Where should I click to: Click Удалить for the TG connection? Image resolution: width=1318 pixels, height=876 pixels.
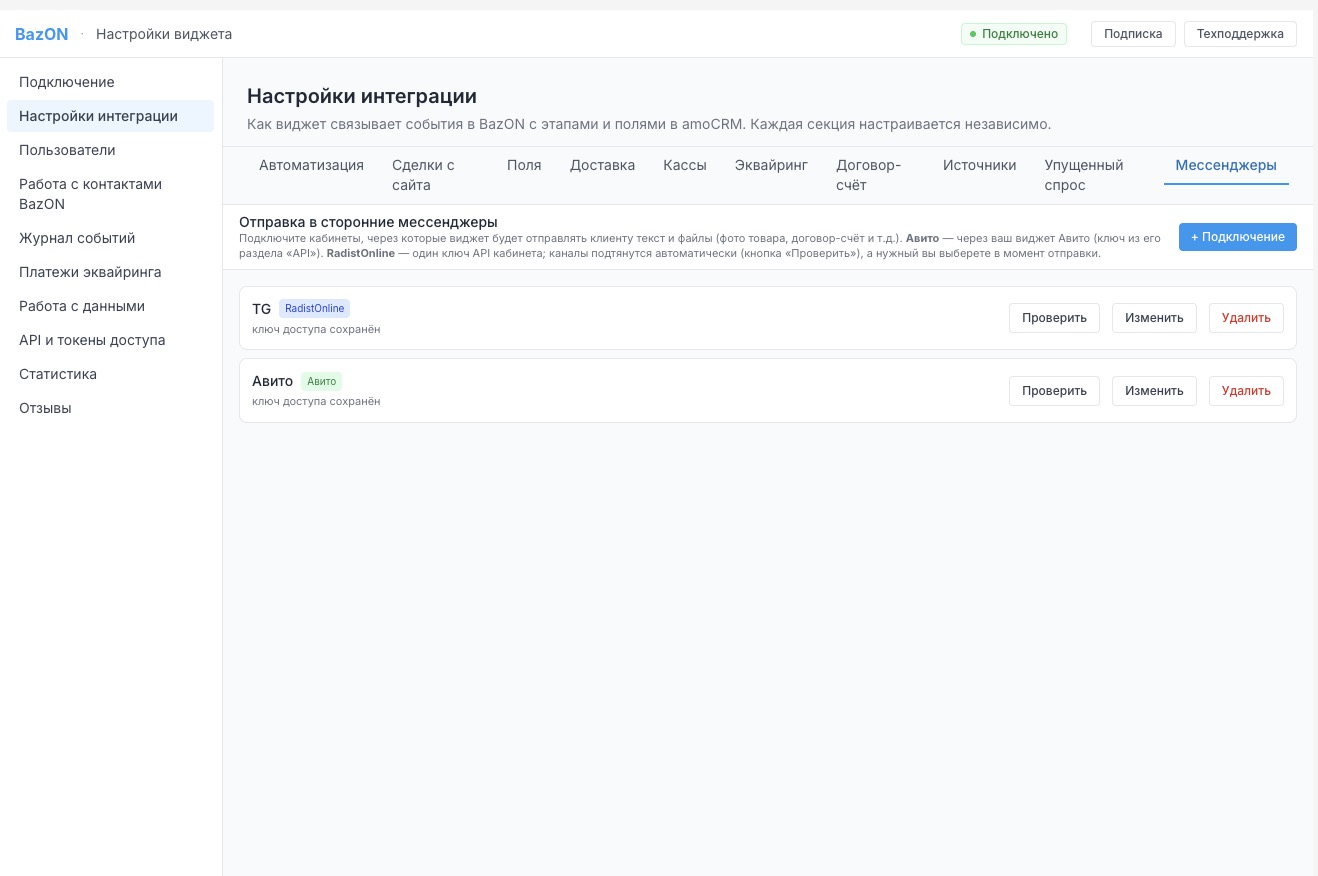tap(1246, 318)
